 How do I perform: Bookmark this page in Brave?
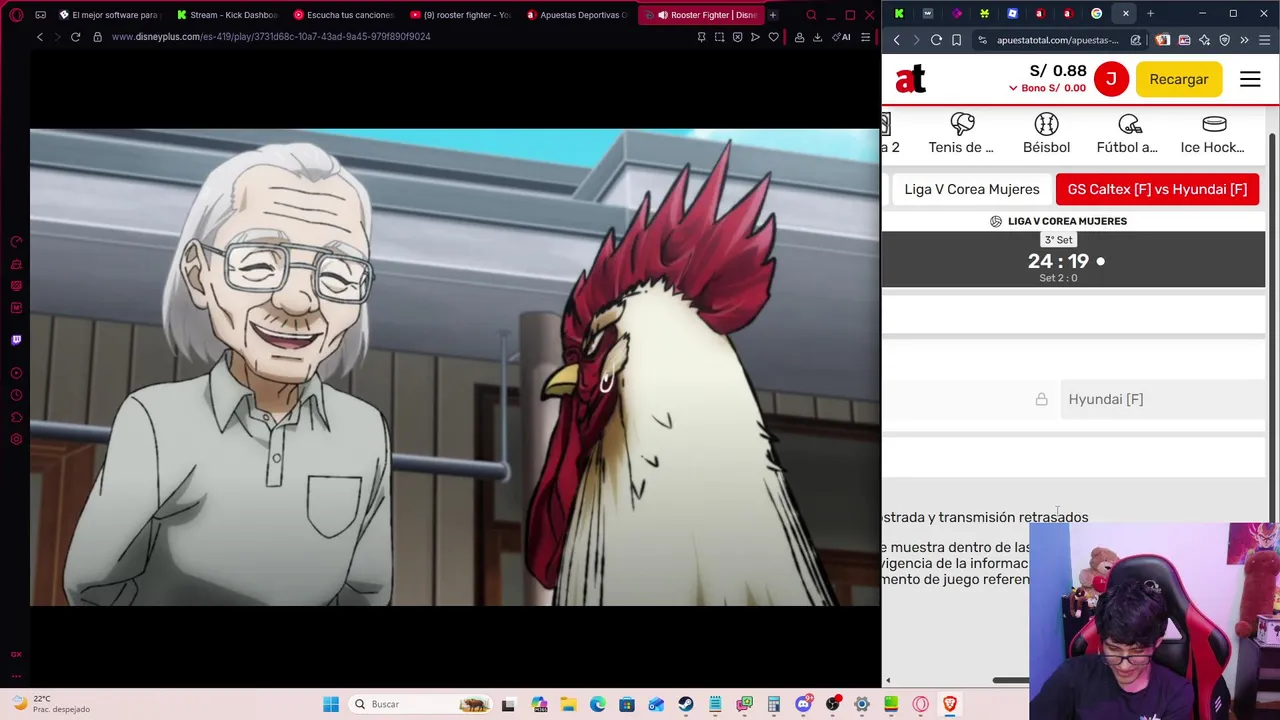pyautogui.click(x=957, y=40)
